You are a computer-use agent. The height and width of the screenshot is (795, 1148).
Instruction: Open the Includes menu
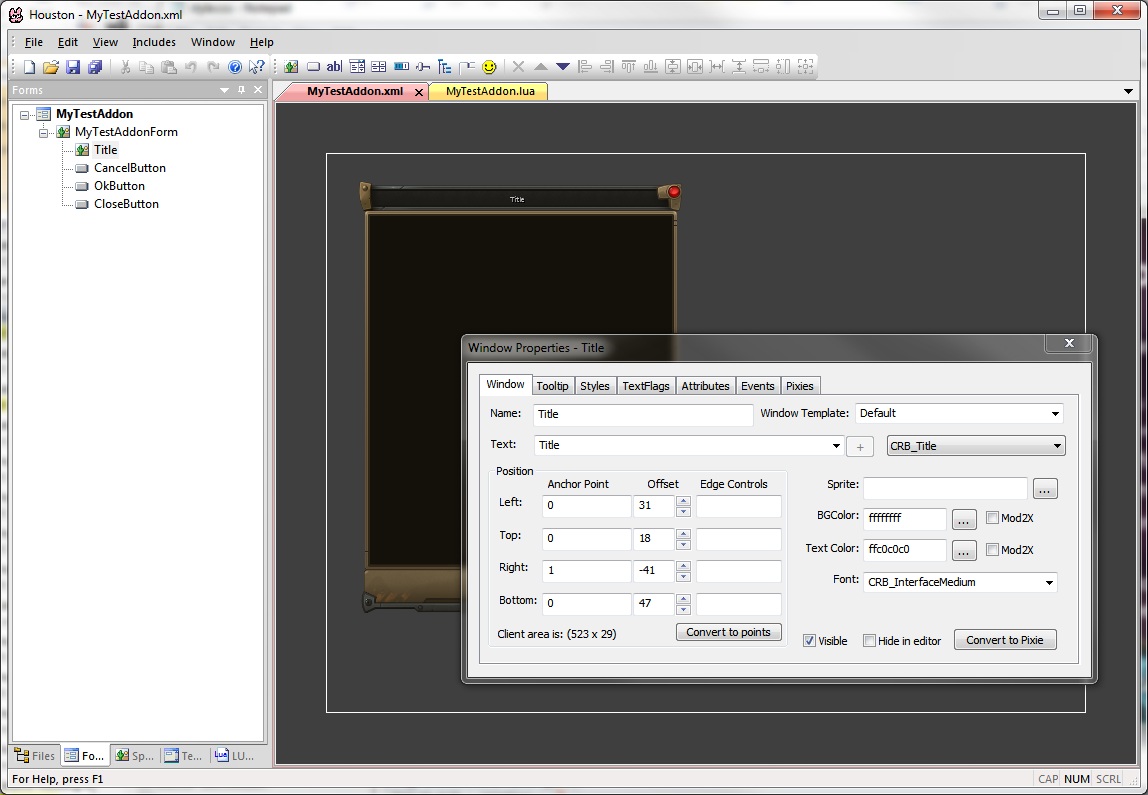click(x=154, y=42)
